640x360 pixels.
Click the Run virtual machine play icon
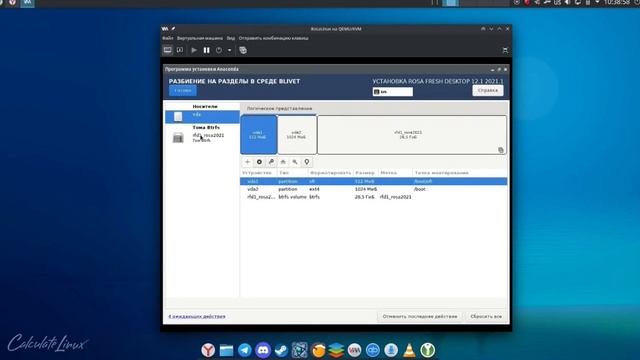point(194,50)
